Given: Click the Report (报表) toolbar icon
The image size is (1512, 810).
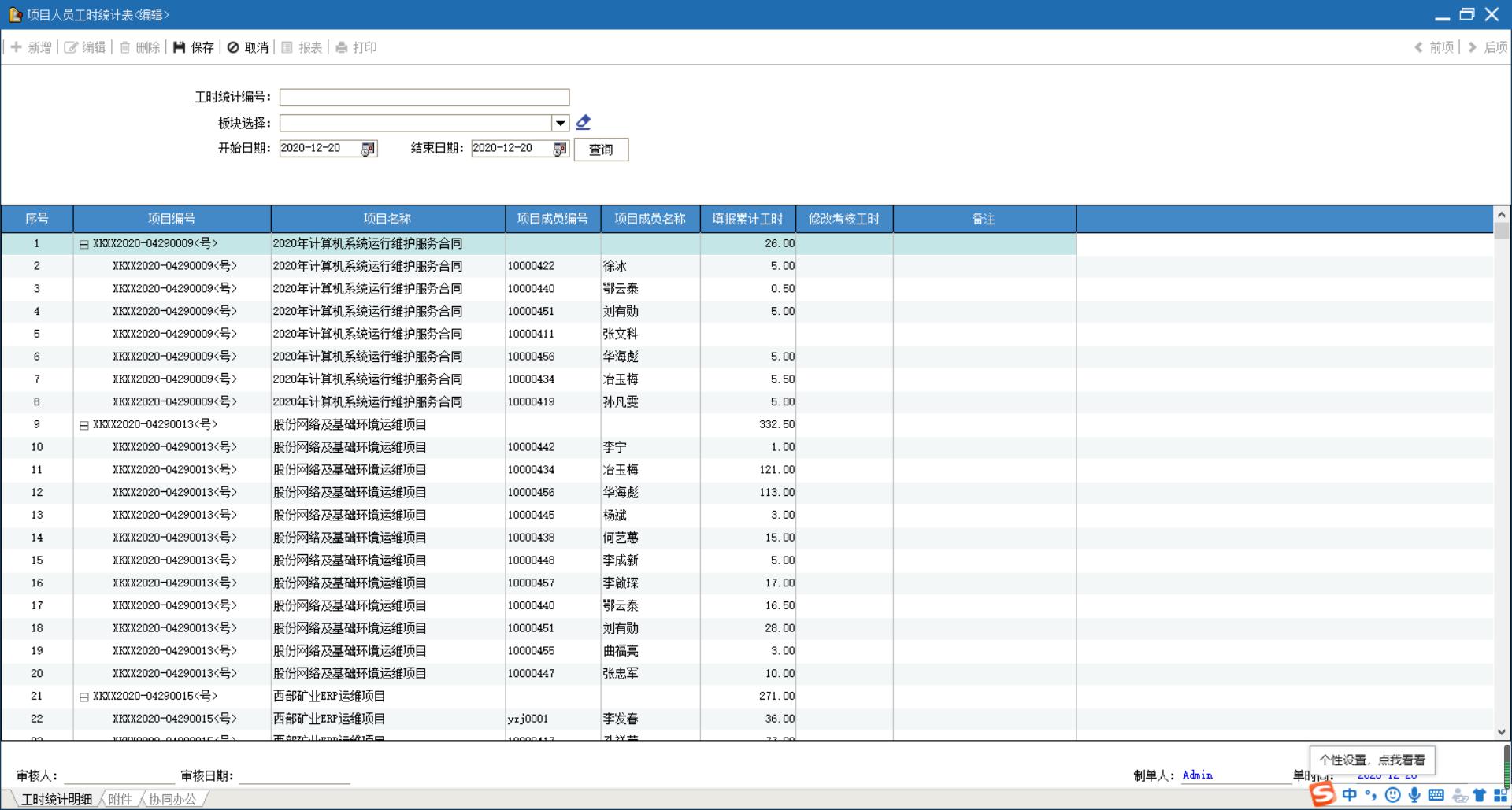Looking at the screenshot, I should pyautogui.click(x=287, y=47).
